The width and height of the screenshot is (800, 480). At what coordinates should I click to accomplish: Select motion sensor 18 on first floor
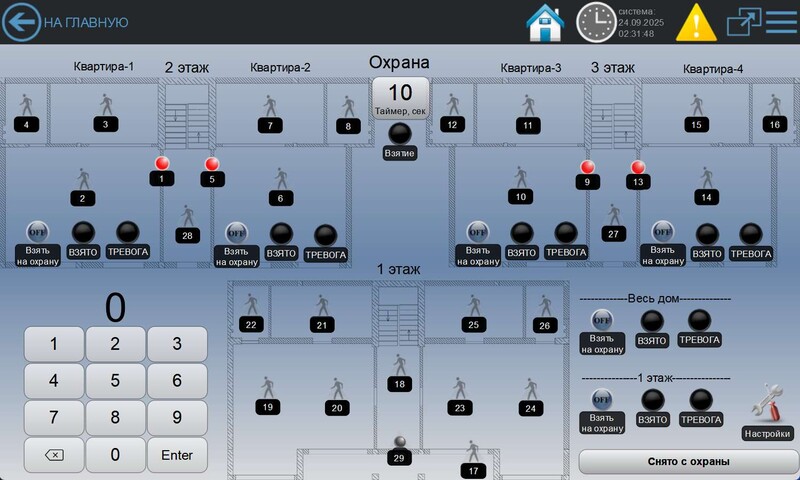tap(399, 368)
